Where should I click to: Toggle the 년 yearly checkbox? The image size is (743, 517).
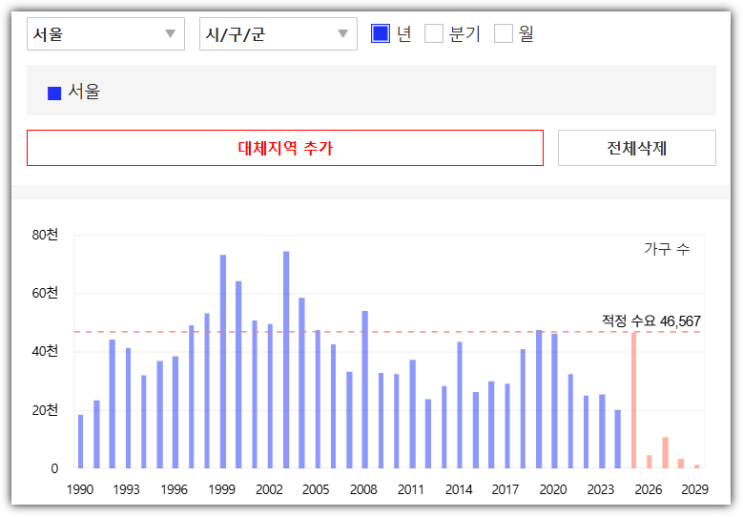(381, 34)
